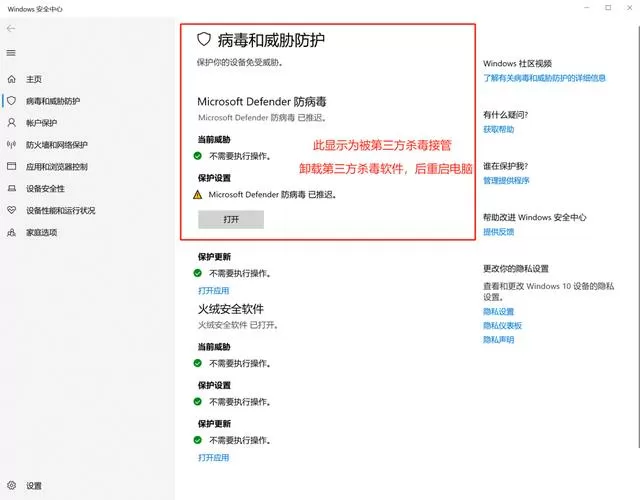Viewport: 640px width, 500px height.
Task: Open 应用和浏览器控制 section
Action: pos(57,167)
